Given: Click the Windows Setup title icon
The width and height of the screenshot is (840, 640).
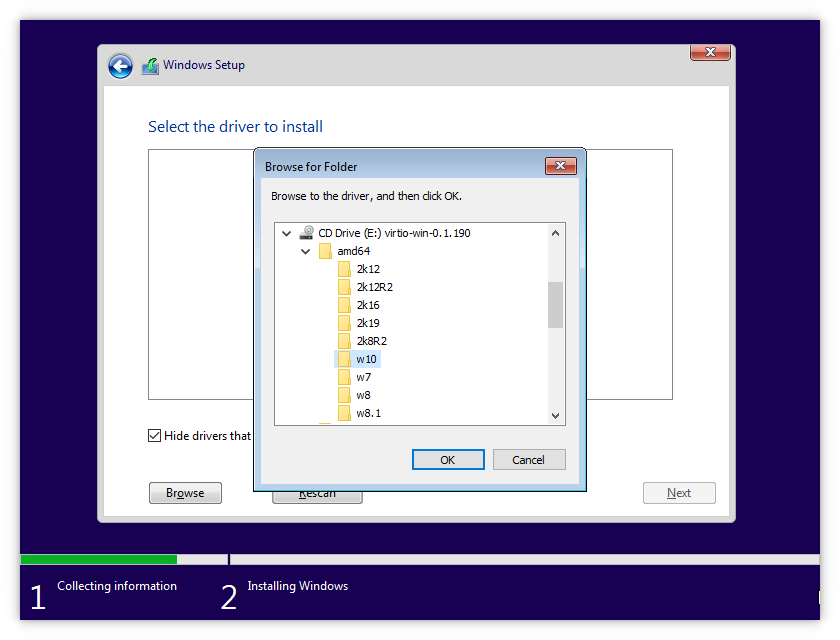Looking at the screenshot, I should coord(150,66).
